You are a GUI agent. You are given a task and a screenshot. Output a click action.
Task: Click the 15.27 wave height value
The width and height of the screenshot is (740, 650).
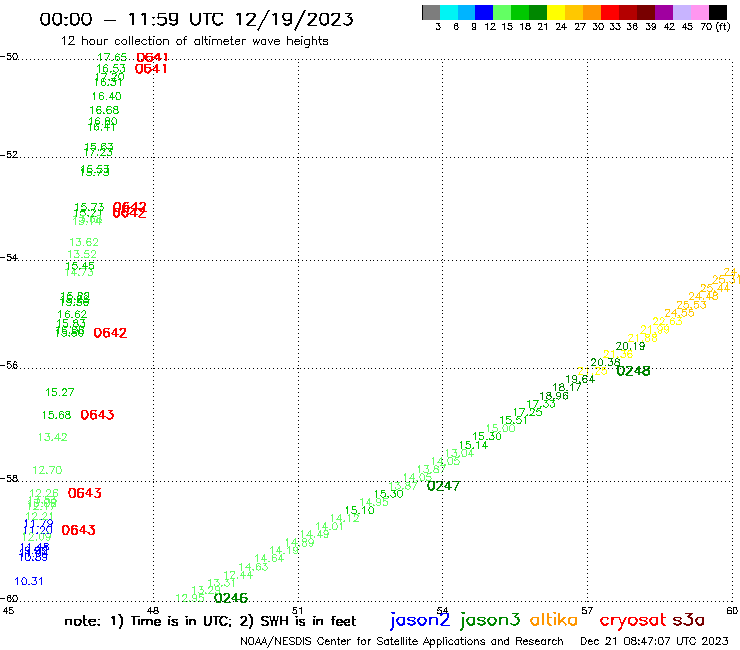59,392
